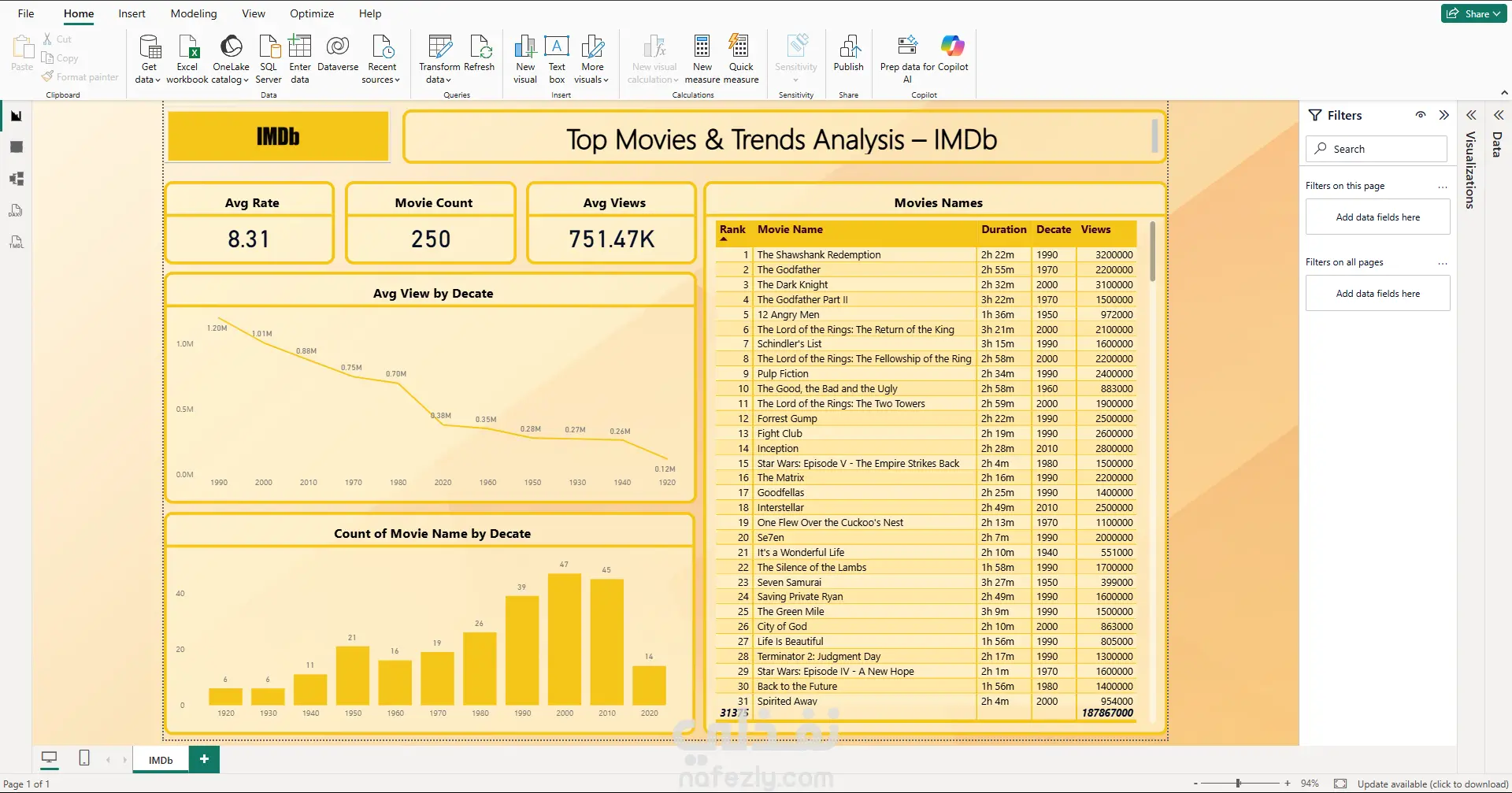Image resolution: width=1512 pixels, height=793 pixels.
Task: Click the 751.47K Avg Views value
Action: (612, 239)
